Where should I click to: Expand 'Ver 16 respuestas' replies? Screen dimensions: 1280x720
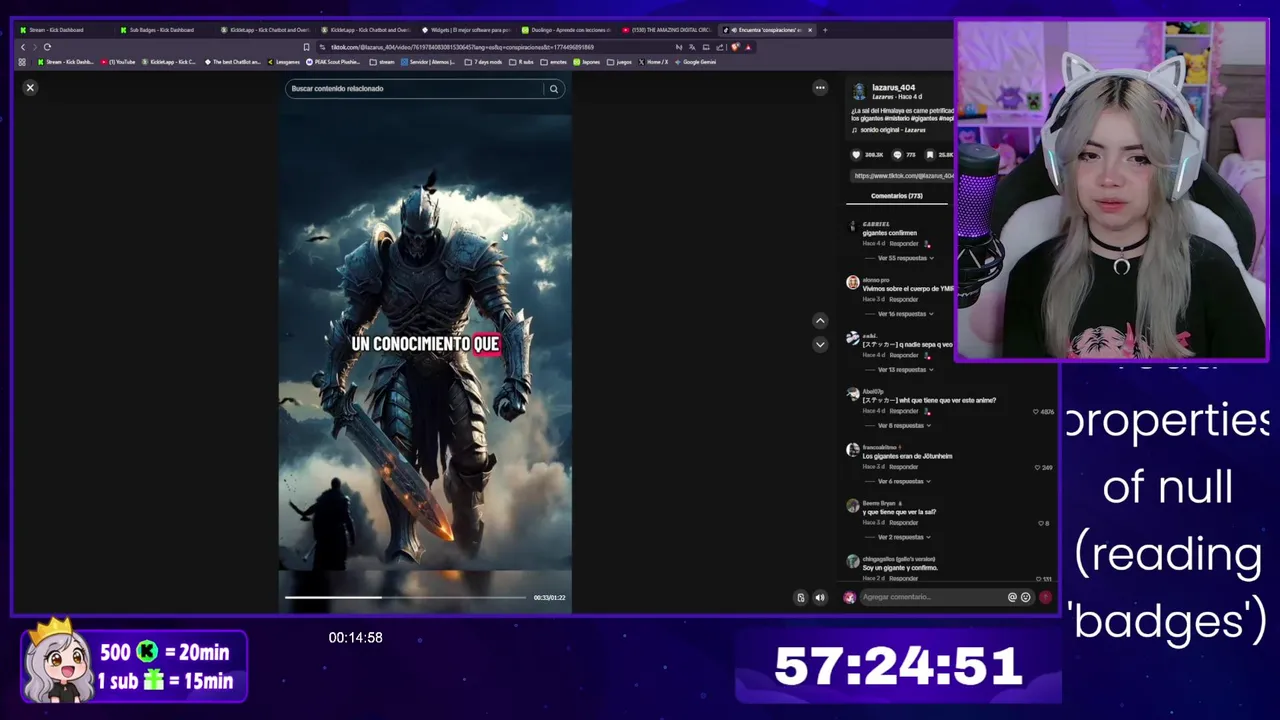pos(905,314)
